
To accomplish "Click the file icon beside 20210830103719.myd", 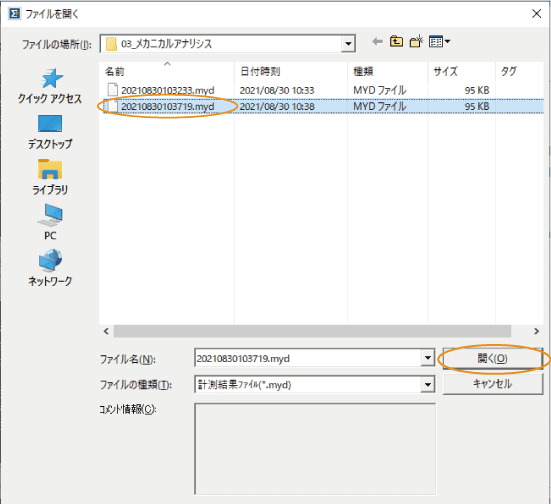I will (x=112, y=106).
